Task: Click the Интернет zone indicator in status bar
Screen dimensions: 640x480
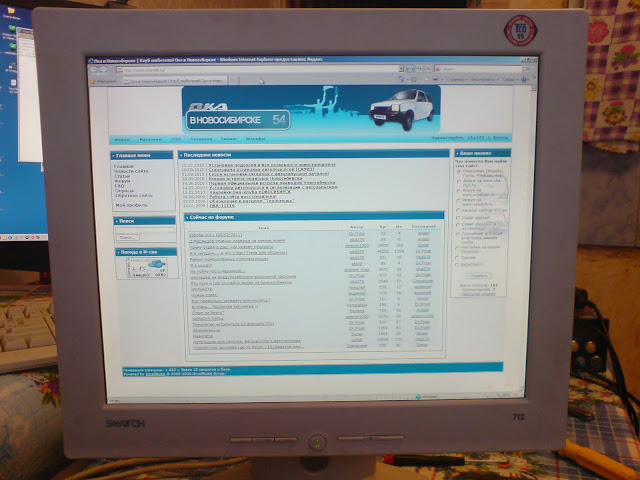Action: 428,397
